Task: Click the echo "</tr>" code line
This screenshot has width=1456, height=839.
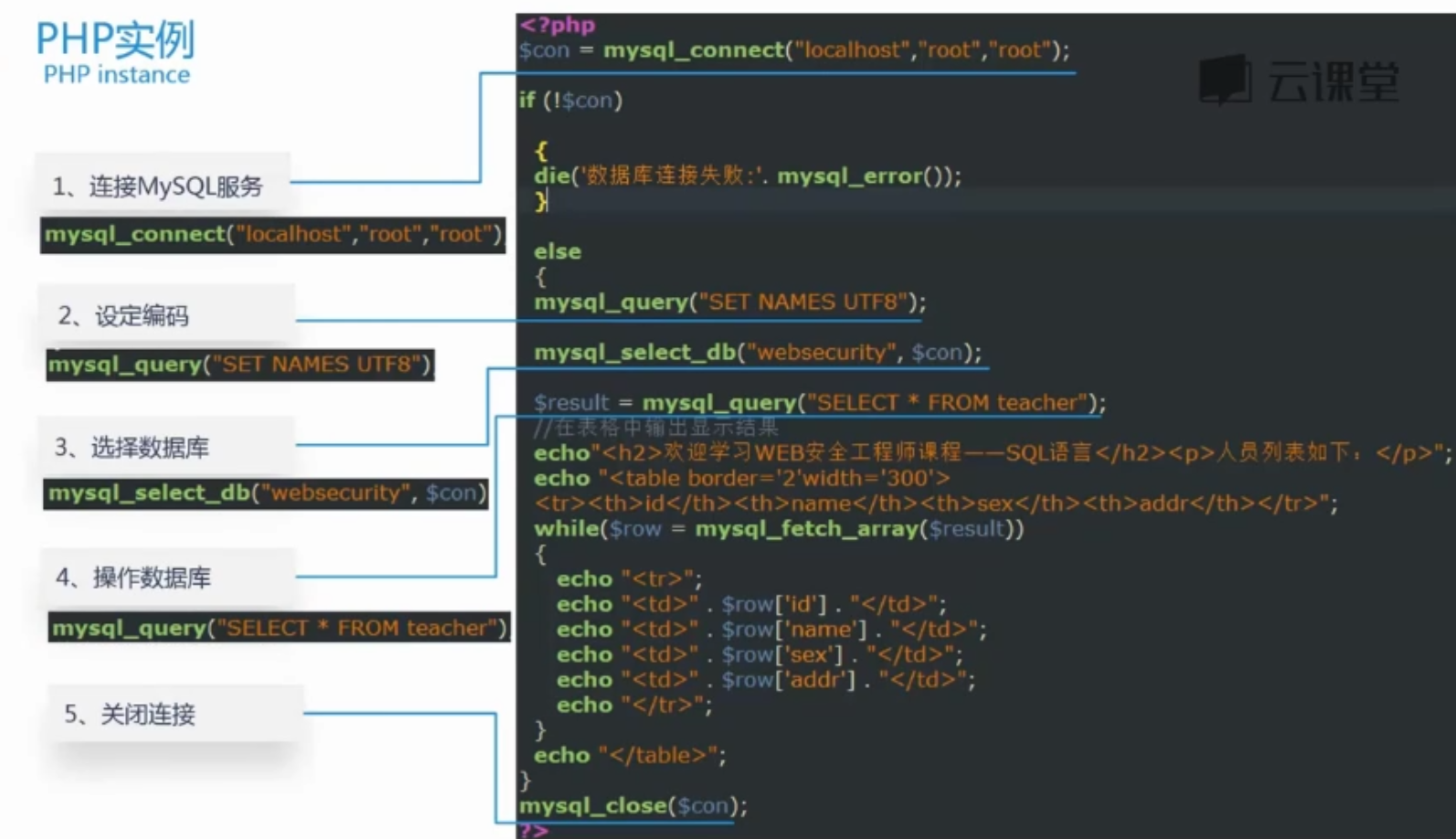Action: click(x=634, y=705)
